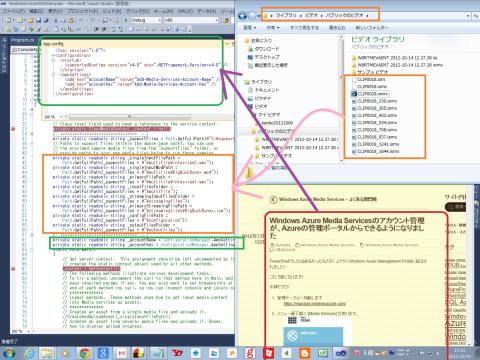Image resolution: width=480 pixels, height=360 pixels.
Task: Click the Windows Azure Media Services article title
Action: [347, 228]
